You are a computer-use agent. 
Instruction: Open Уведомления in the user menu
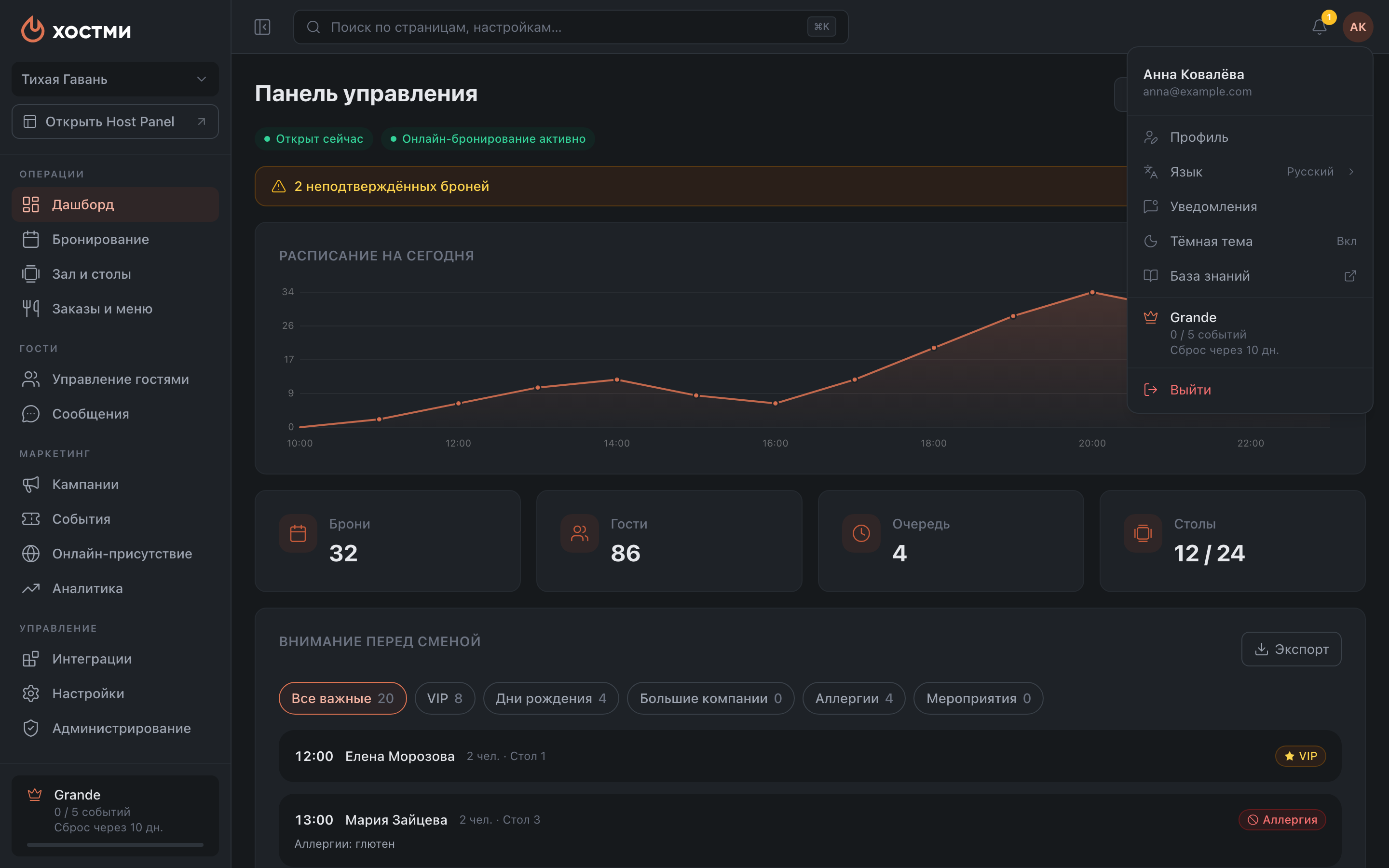click(x=1250, y=207)
